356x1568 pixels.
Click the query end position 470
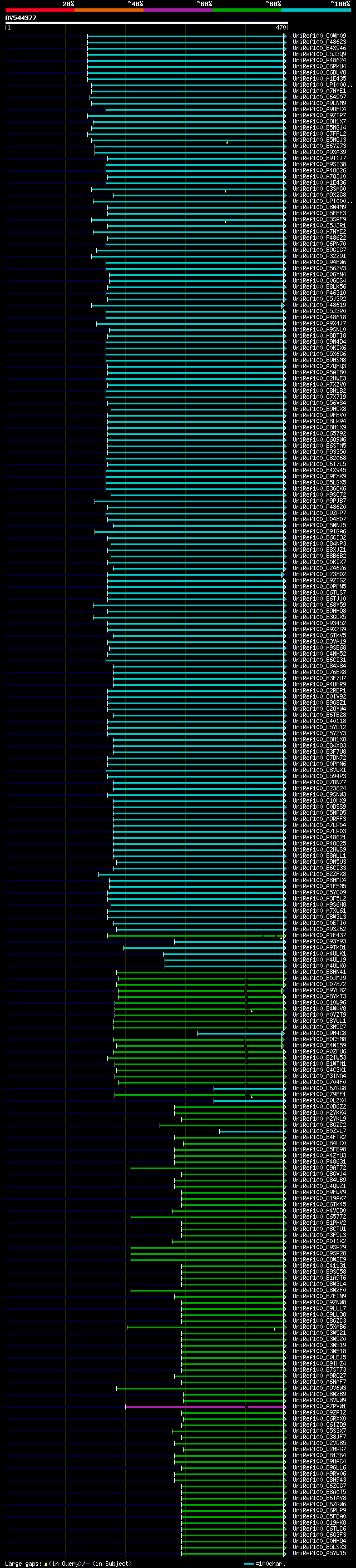click(281, 27)
